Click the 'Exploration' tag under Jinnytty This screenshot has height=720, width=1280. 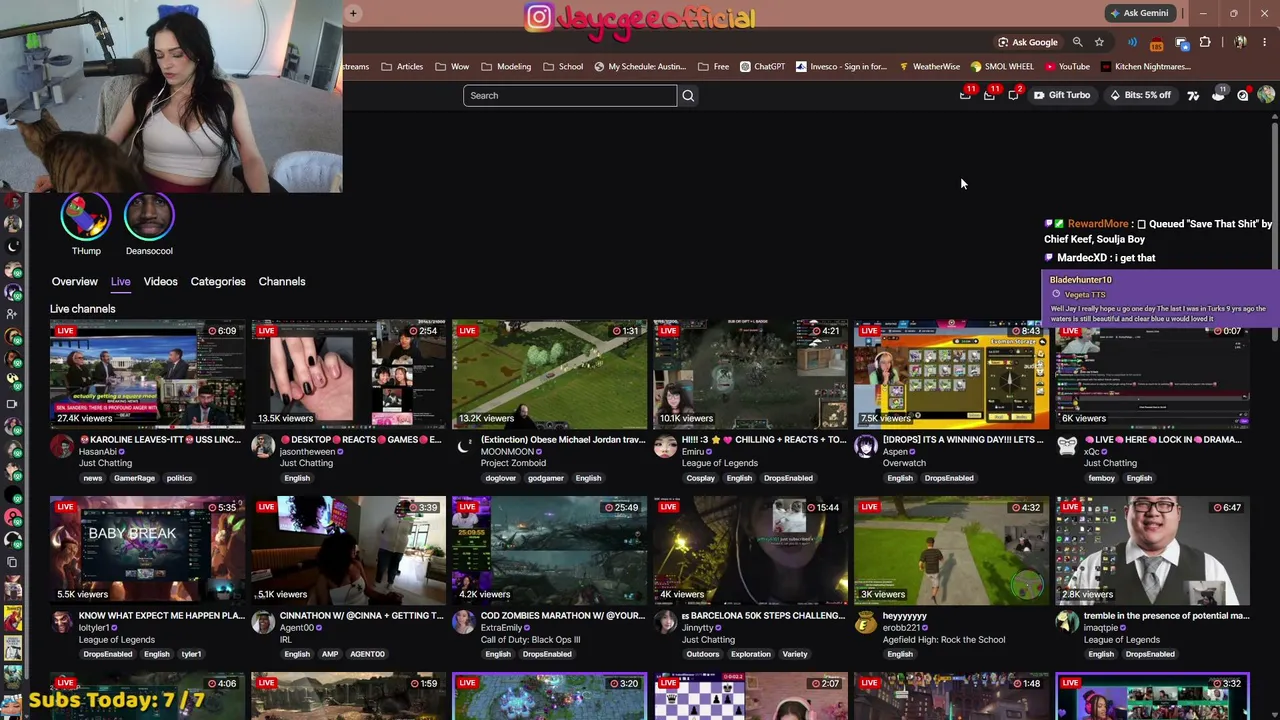click(750, 654)
